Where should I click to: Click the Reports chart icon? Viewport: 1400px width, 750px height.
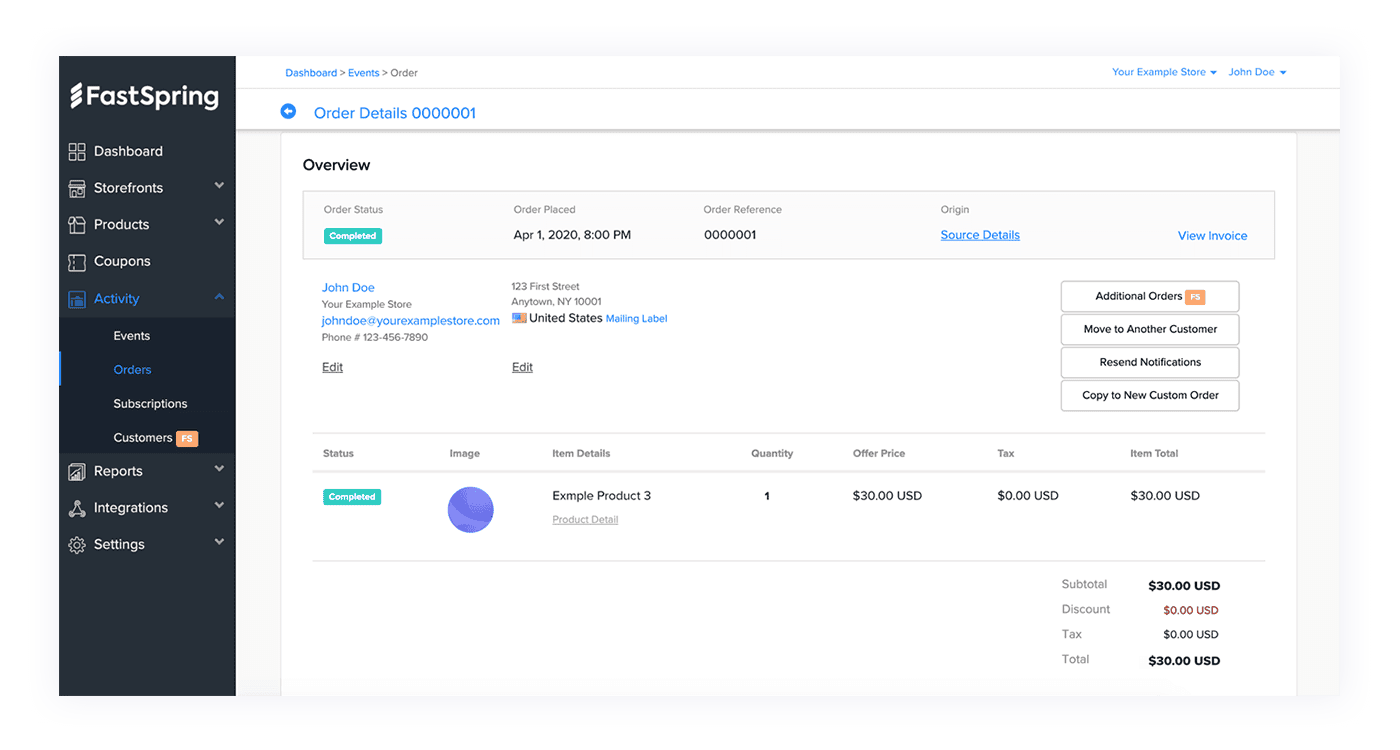(77, 472)
